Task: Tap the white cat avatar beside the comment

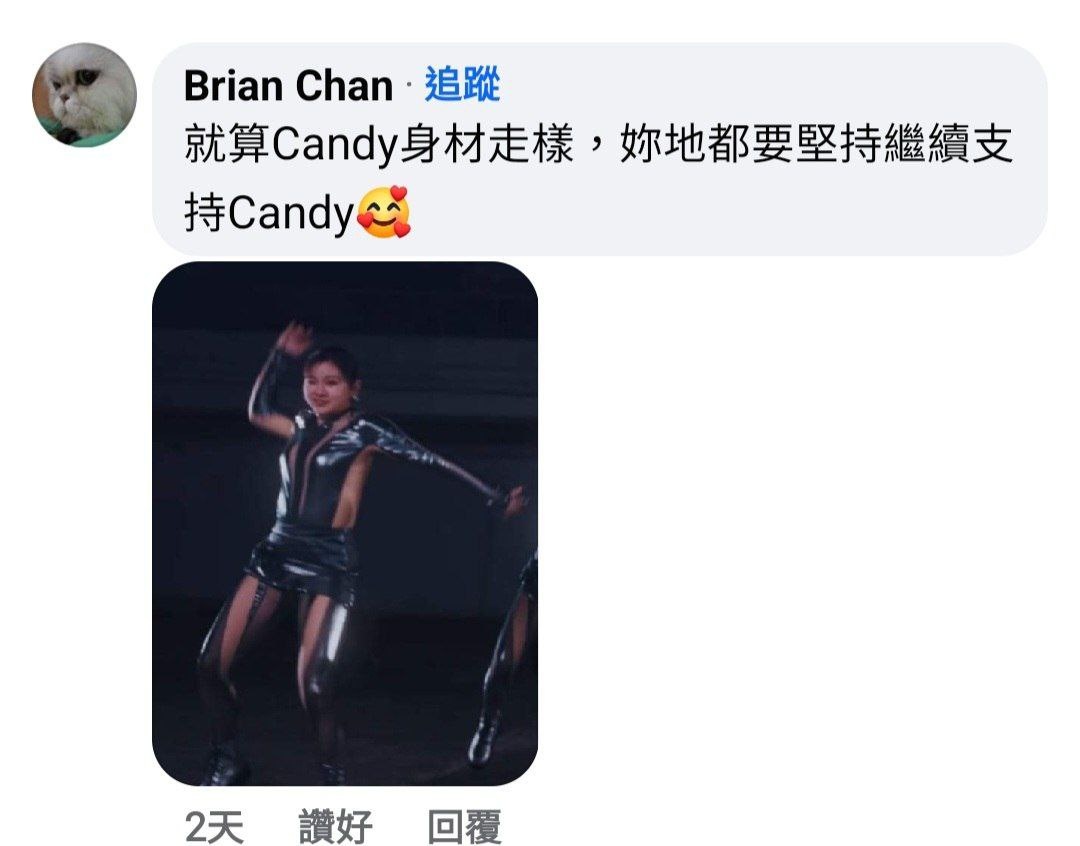Action: 84,95
